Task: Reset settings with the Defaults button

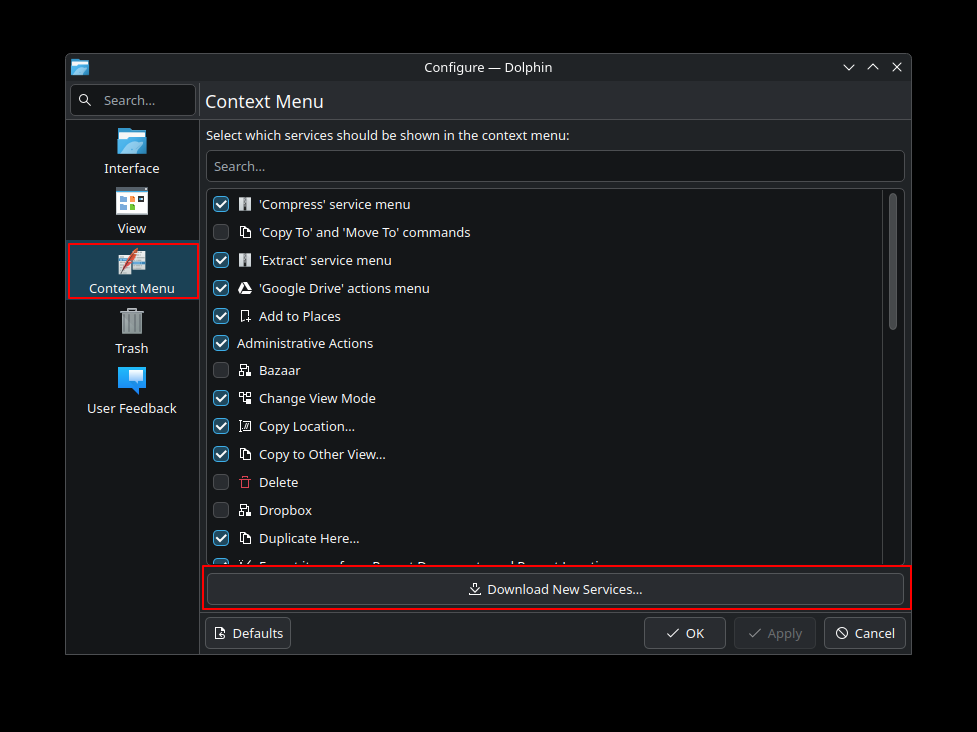Action: point(248,633)
